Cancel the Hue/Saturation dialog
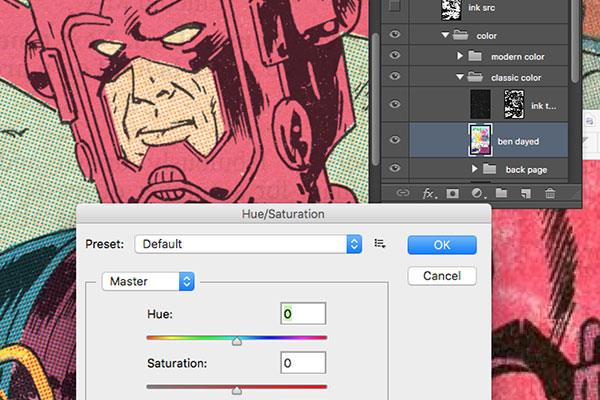The width and height of the screenshot is (600, 400). (442, 276)
